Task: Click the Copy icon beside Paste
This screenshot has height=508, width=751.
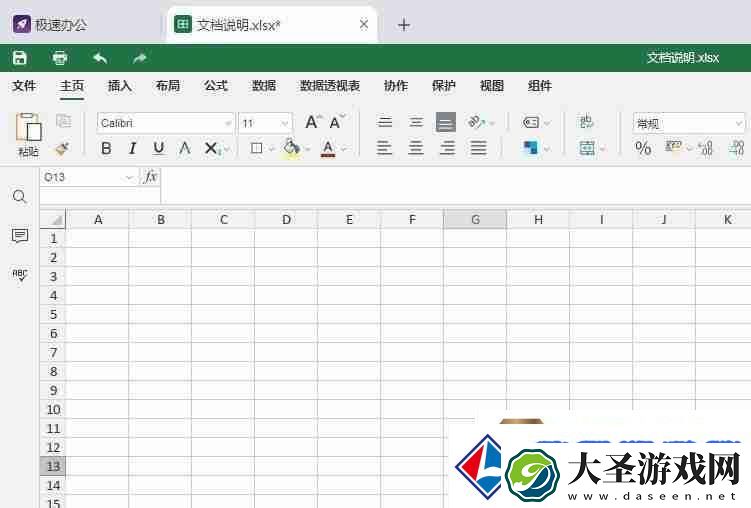Action: point(63,121)
